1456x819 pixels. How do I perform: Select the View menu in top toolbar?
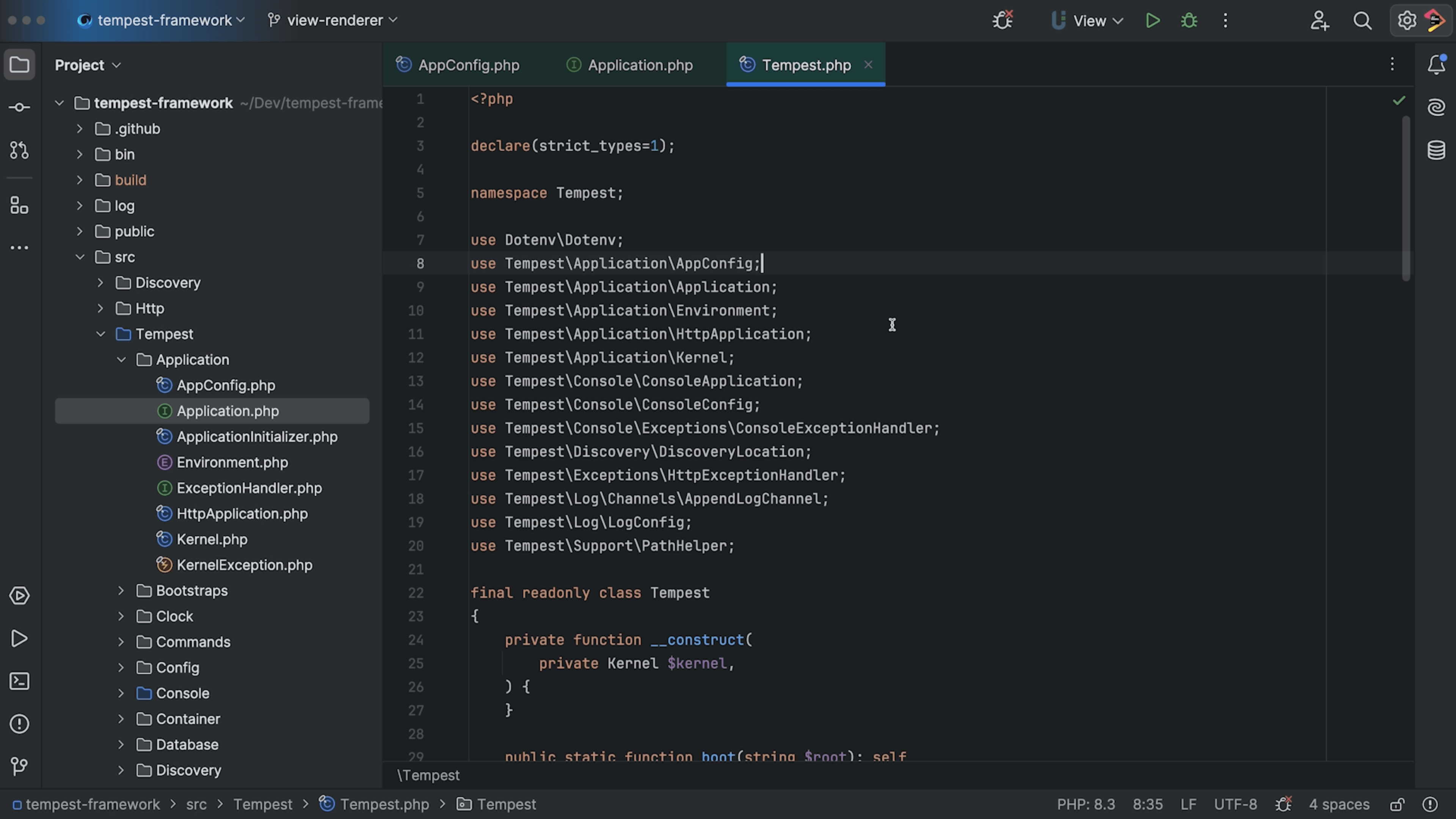pyautogui.click(x=1090, y=20)
